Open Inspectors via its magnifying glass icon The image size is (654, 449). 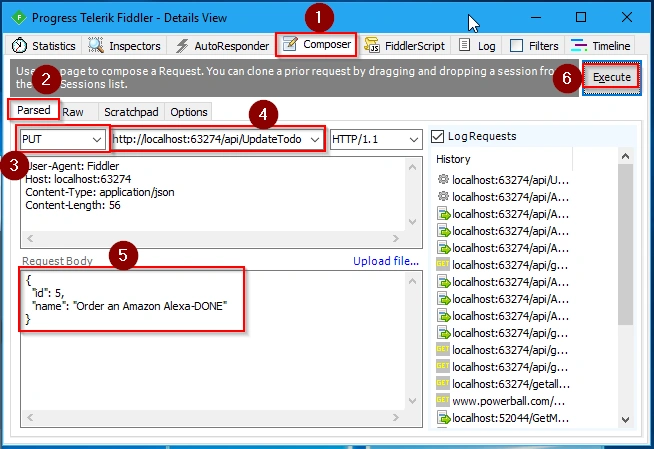tap(96, 45)
